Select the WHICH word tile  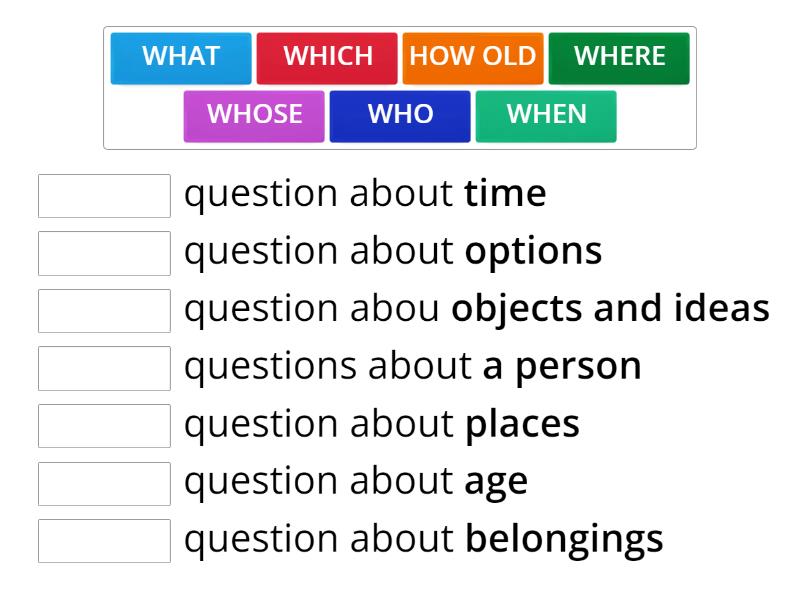tap(328, 57)
